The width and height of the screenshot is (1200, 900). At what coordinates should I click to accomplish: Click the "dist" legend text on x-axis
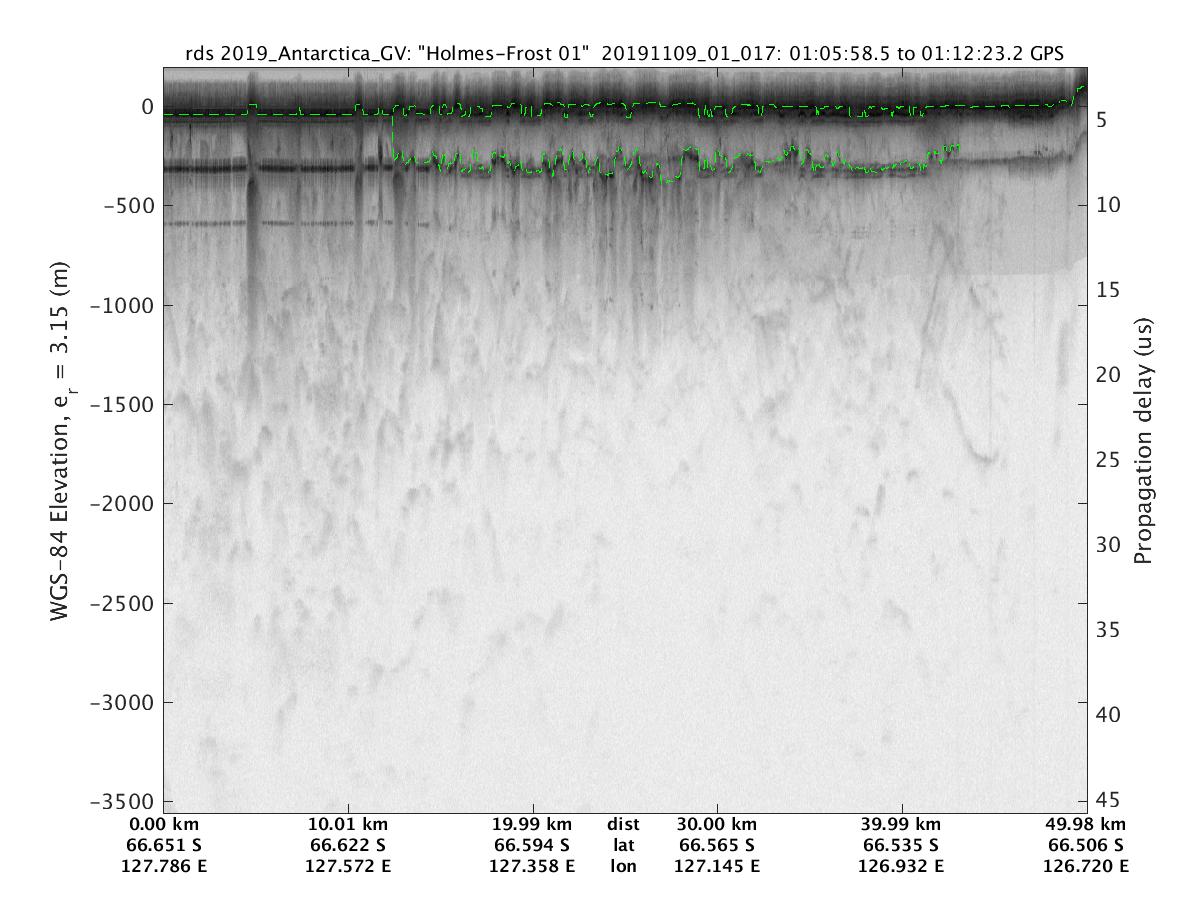tap(624, 824)
